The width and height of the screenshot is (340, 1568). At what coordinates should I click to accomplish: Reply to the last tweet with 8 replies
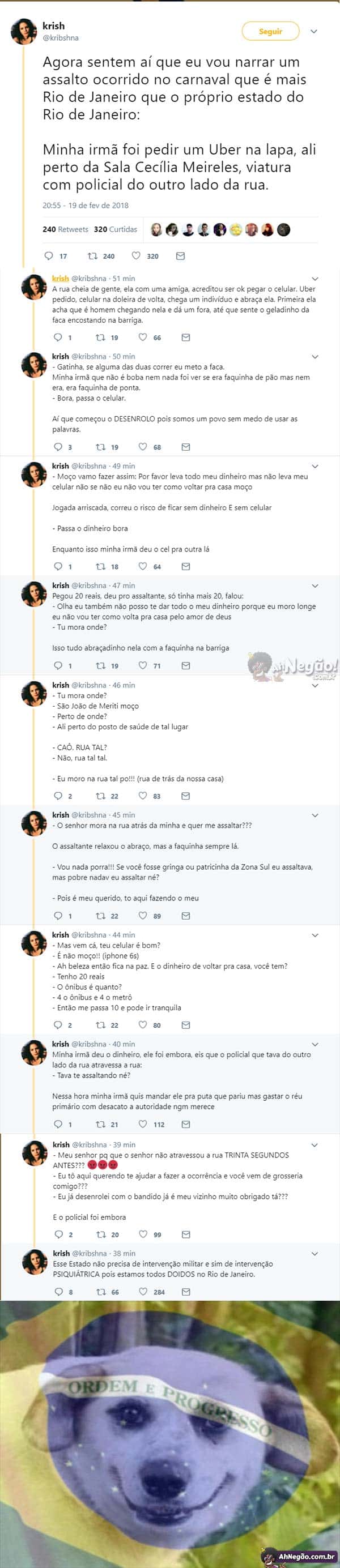(x=58, y=1292)
